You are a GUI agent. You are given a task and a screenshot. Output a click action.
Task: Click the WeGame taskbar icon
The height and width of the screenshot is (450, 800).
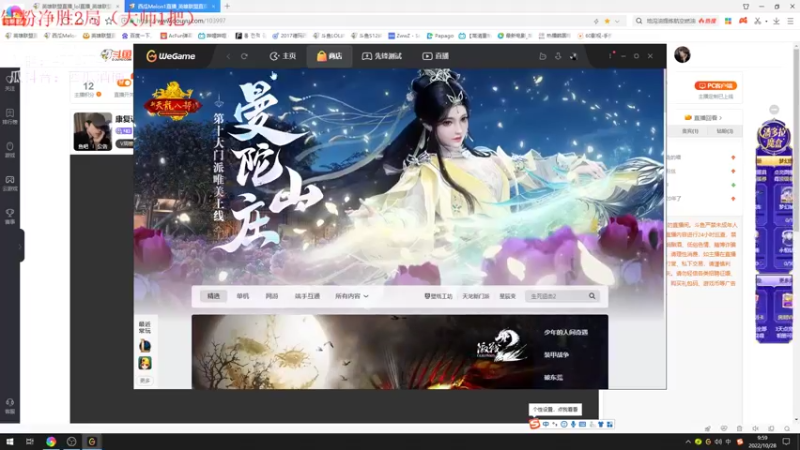click(x=92, y=442)
